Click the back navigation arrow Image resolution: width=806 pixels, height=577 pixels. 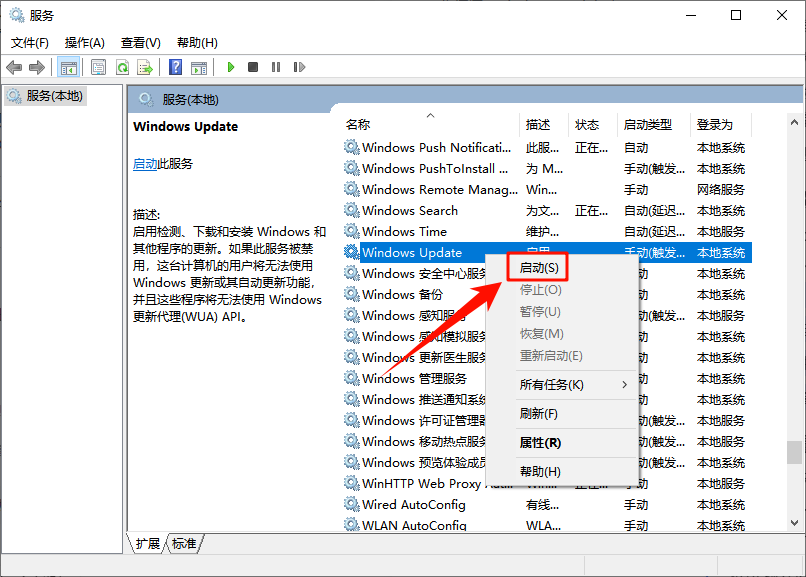(x=14, y=67)
